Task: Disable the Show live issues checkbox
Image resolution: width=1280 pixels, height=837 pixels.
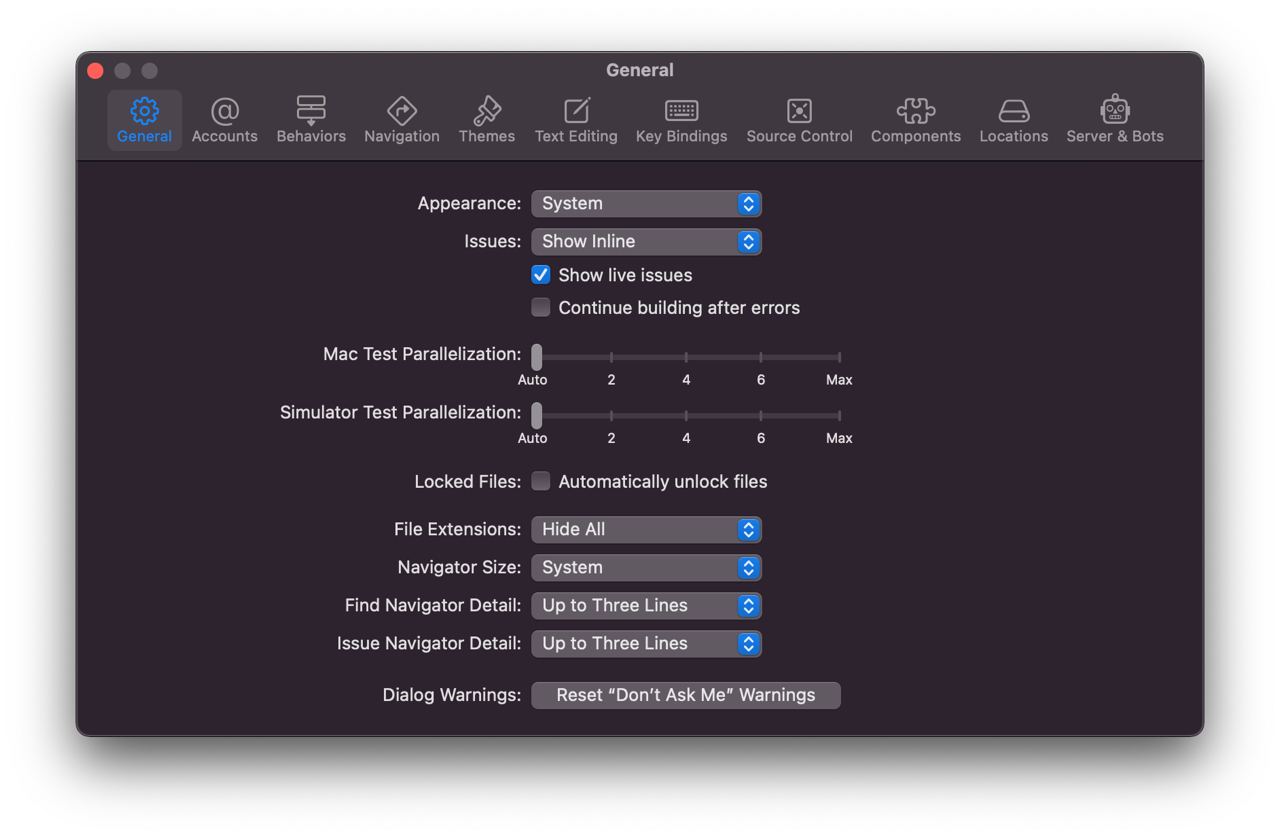Action: (x=541, y=275)
